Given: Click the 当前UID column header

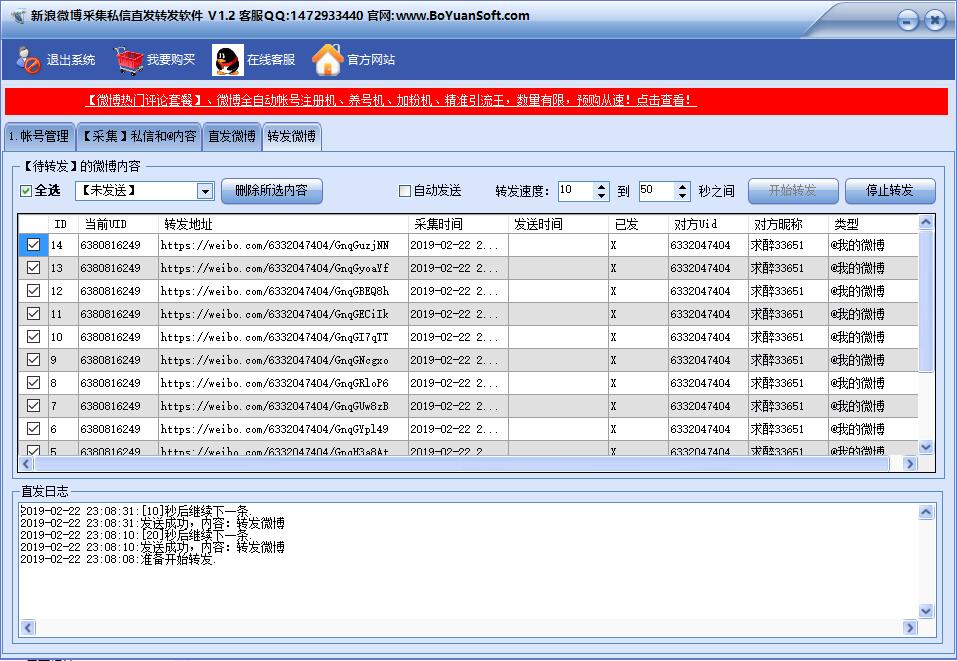Looking at the screenshot, I should point(118,224).
